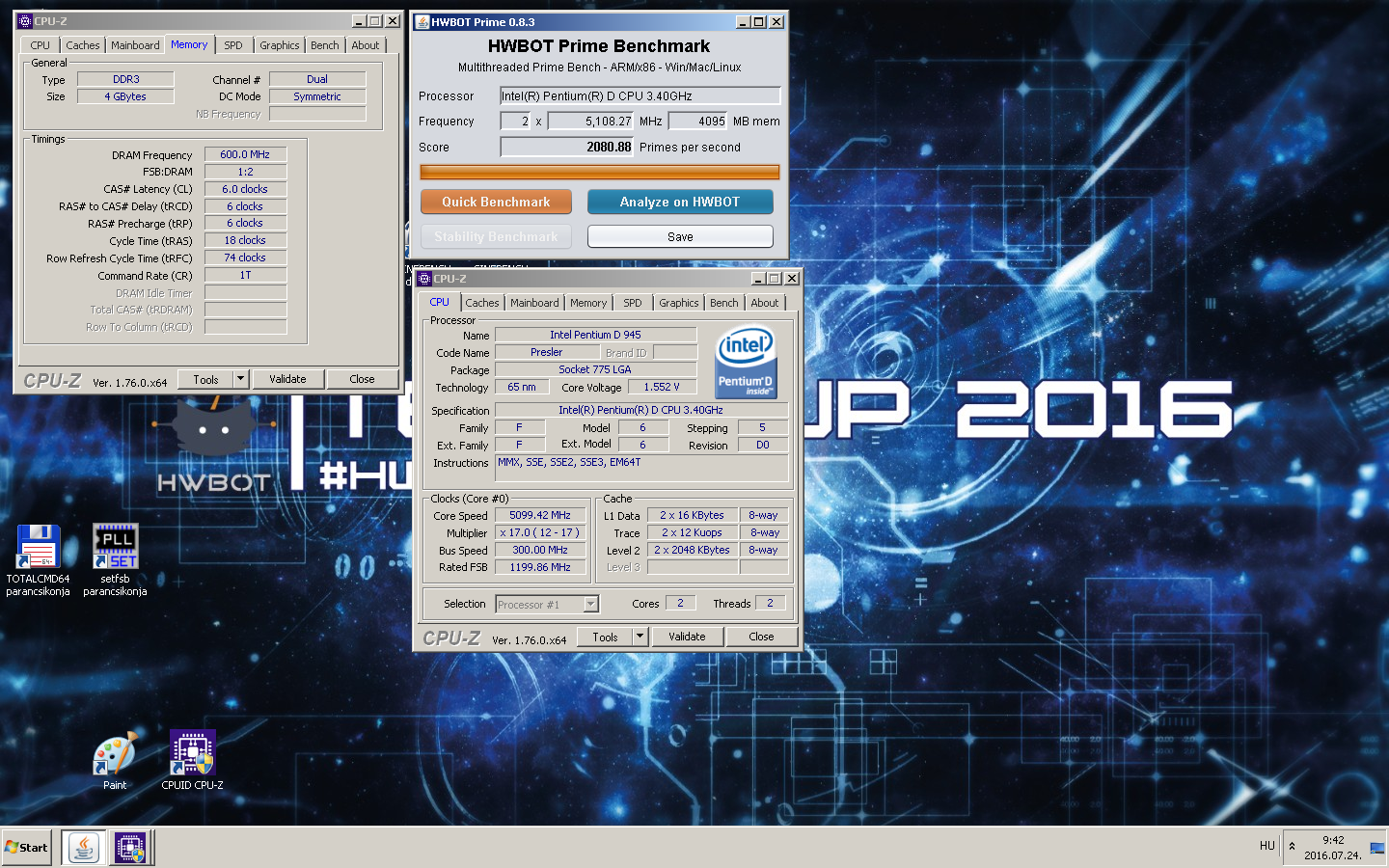Select SPD tab in memory CPU-Z window

(233, 45)
